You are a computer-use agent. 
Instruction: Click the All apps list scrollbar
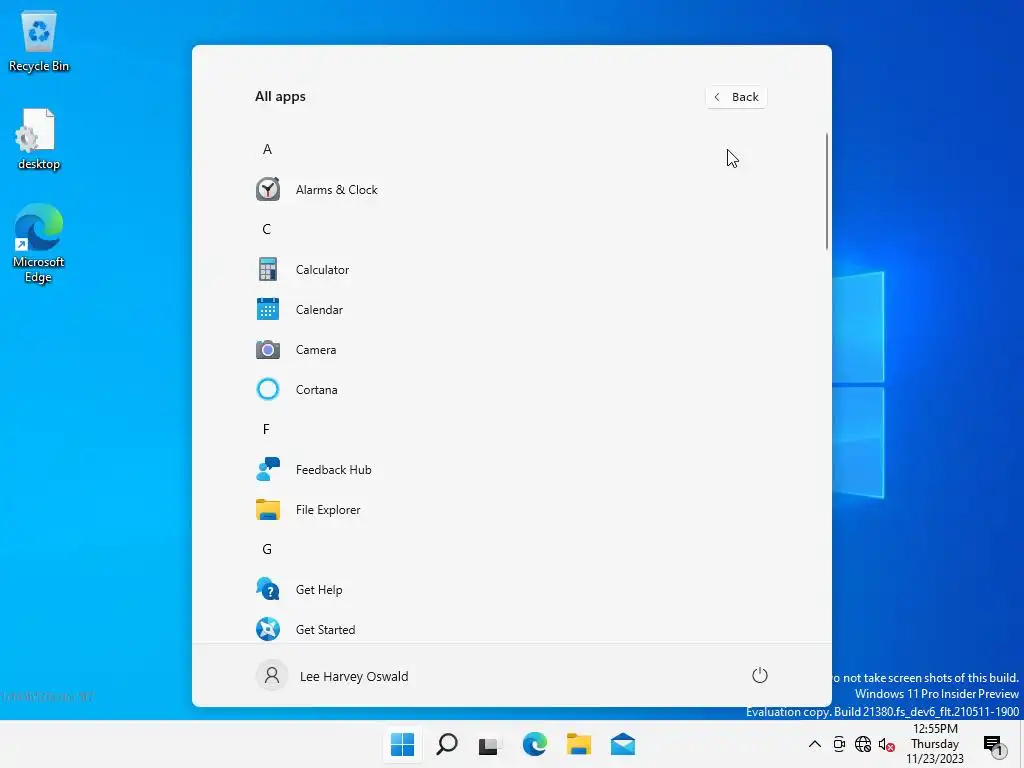coord(827,191)
